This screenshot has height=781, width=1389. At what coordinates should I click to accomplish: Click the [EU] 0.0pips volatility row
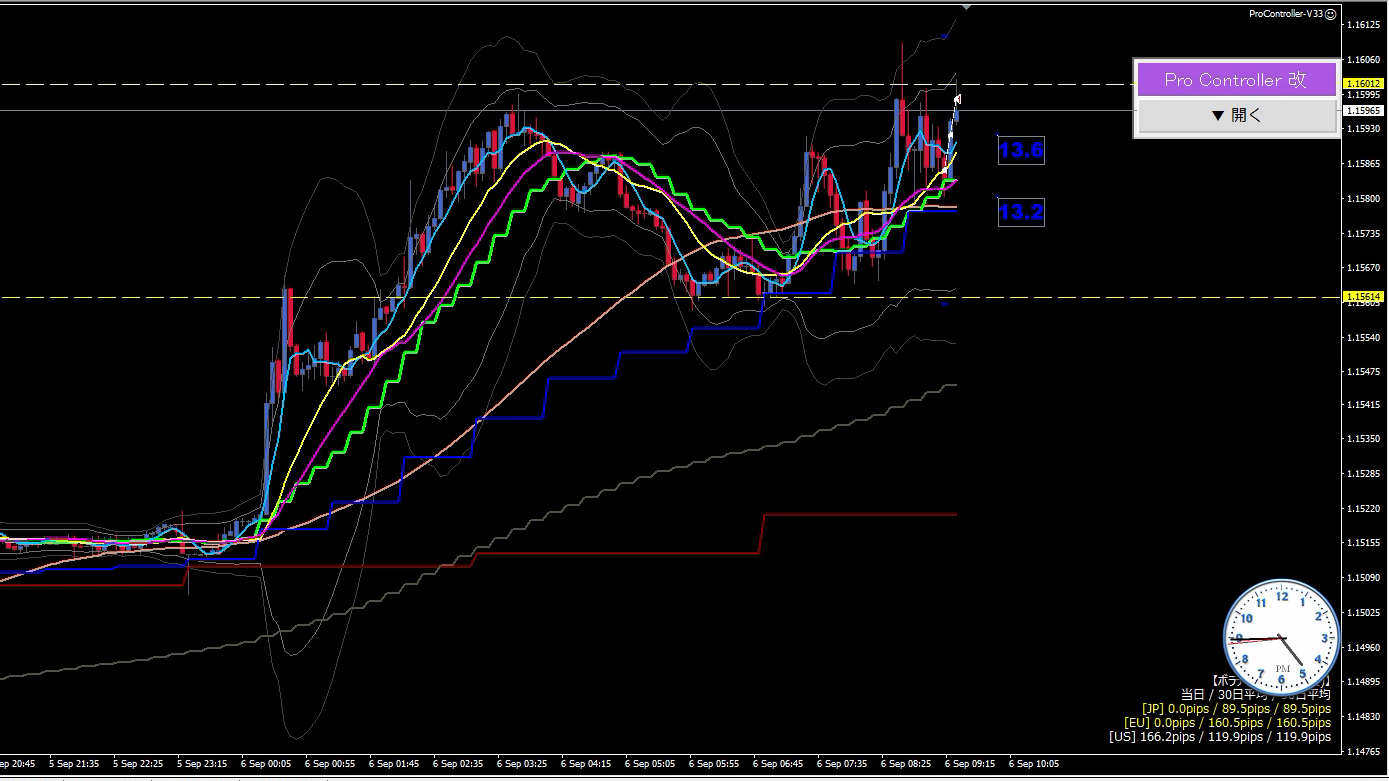coord(1227,722)
